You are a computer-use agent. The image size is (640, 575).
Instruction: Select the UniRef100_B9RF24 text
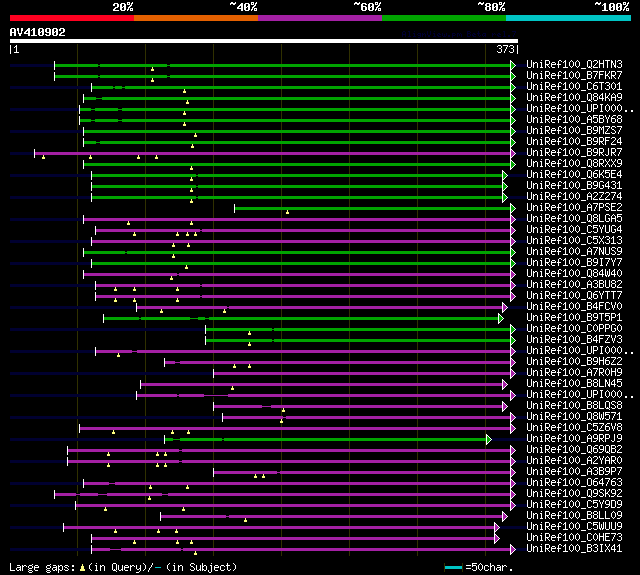click(x=574, y=142)
